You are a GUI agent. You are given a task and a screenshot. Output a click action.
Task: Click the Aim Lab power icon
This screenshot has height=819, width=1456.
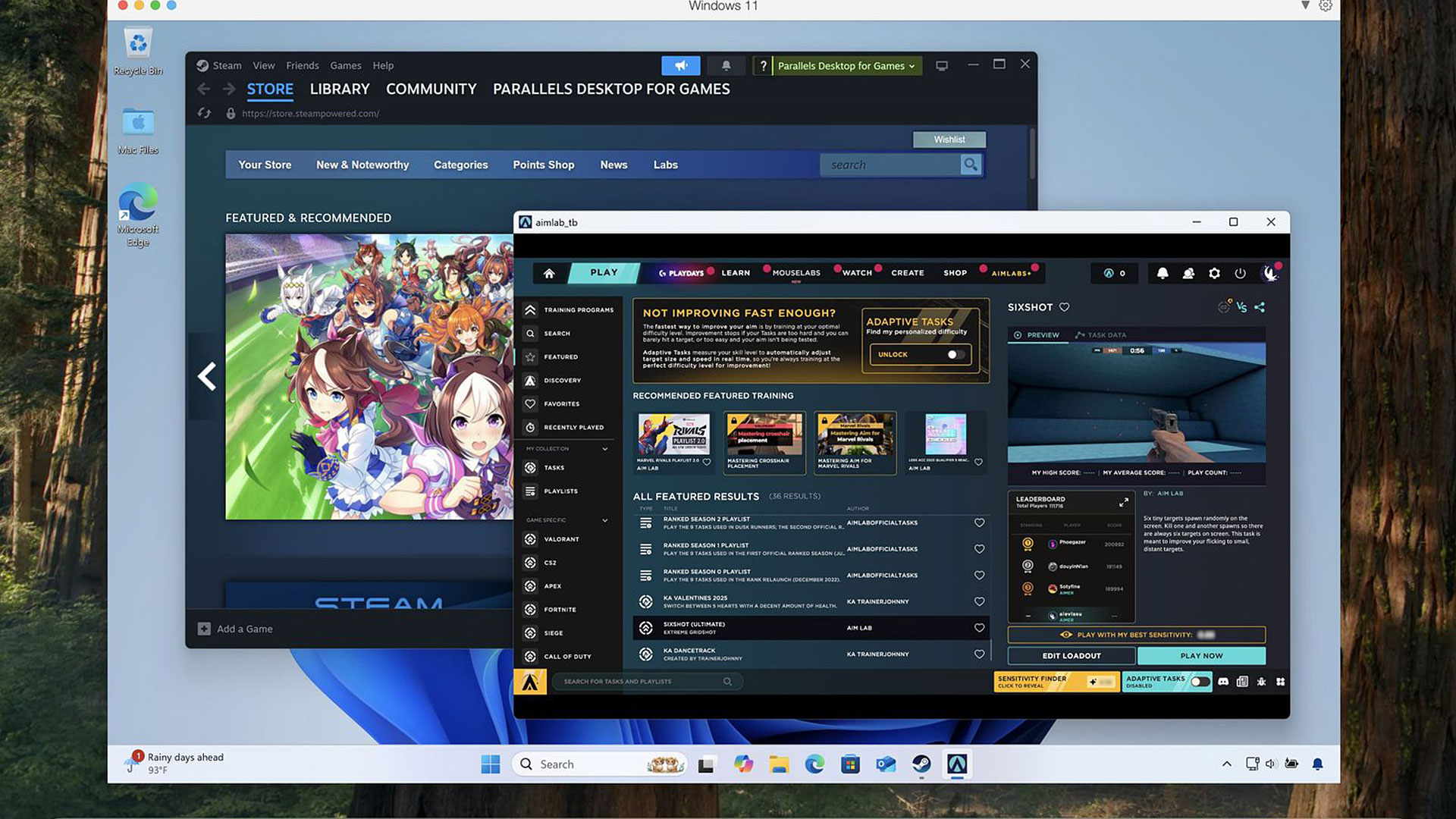coord(1240,273)
